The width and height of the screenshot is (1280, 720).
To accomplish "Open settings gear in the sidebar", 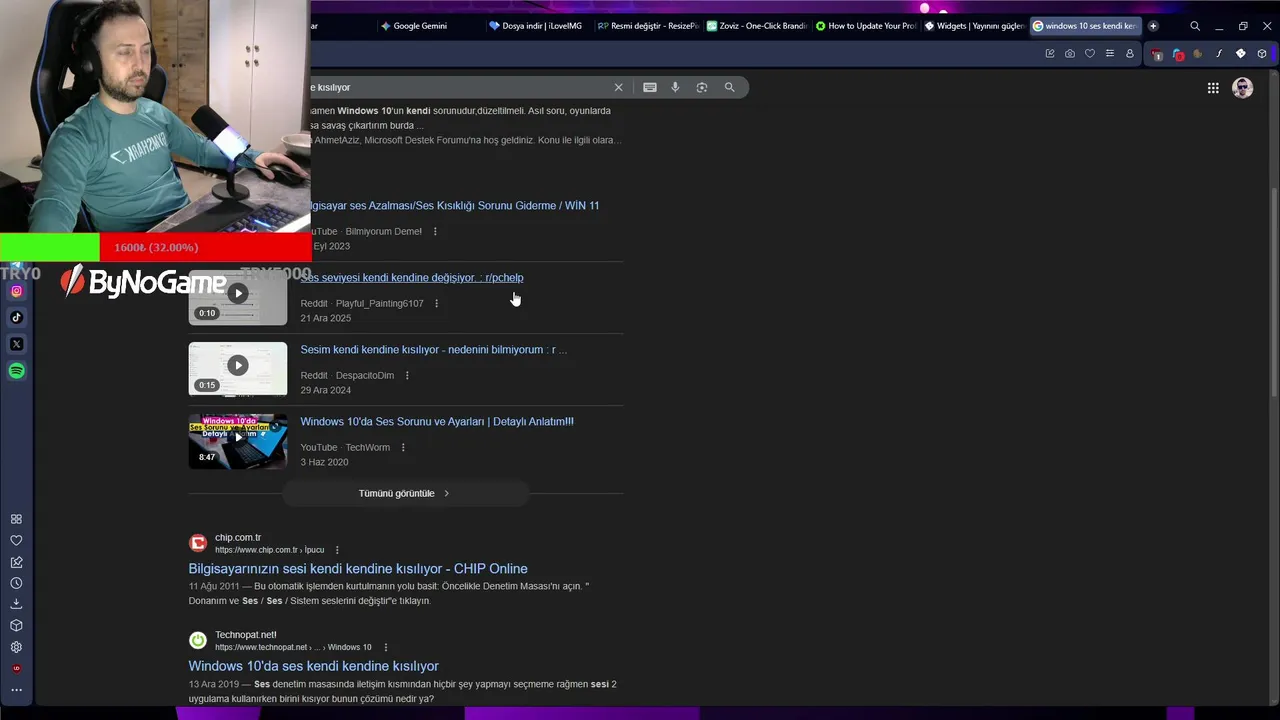I will point(16,647).
